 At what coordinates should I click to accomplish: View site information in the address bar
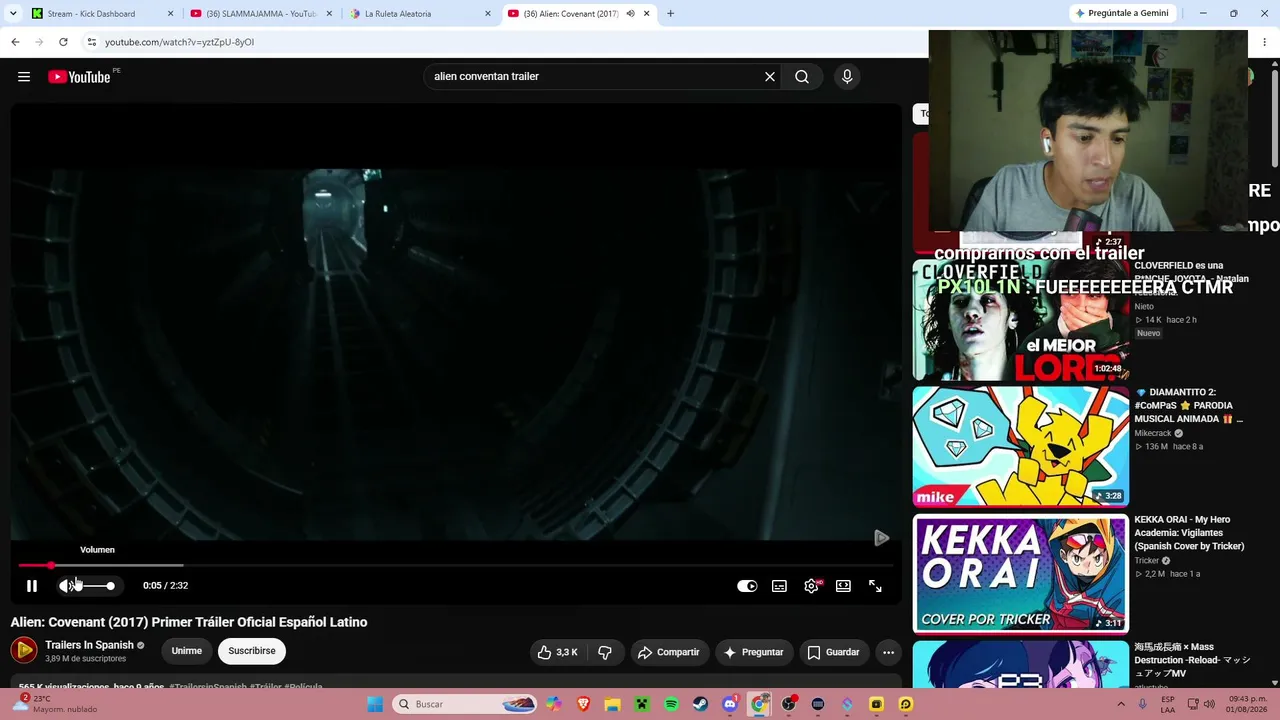[92, 42]
